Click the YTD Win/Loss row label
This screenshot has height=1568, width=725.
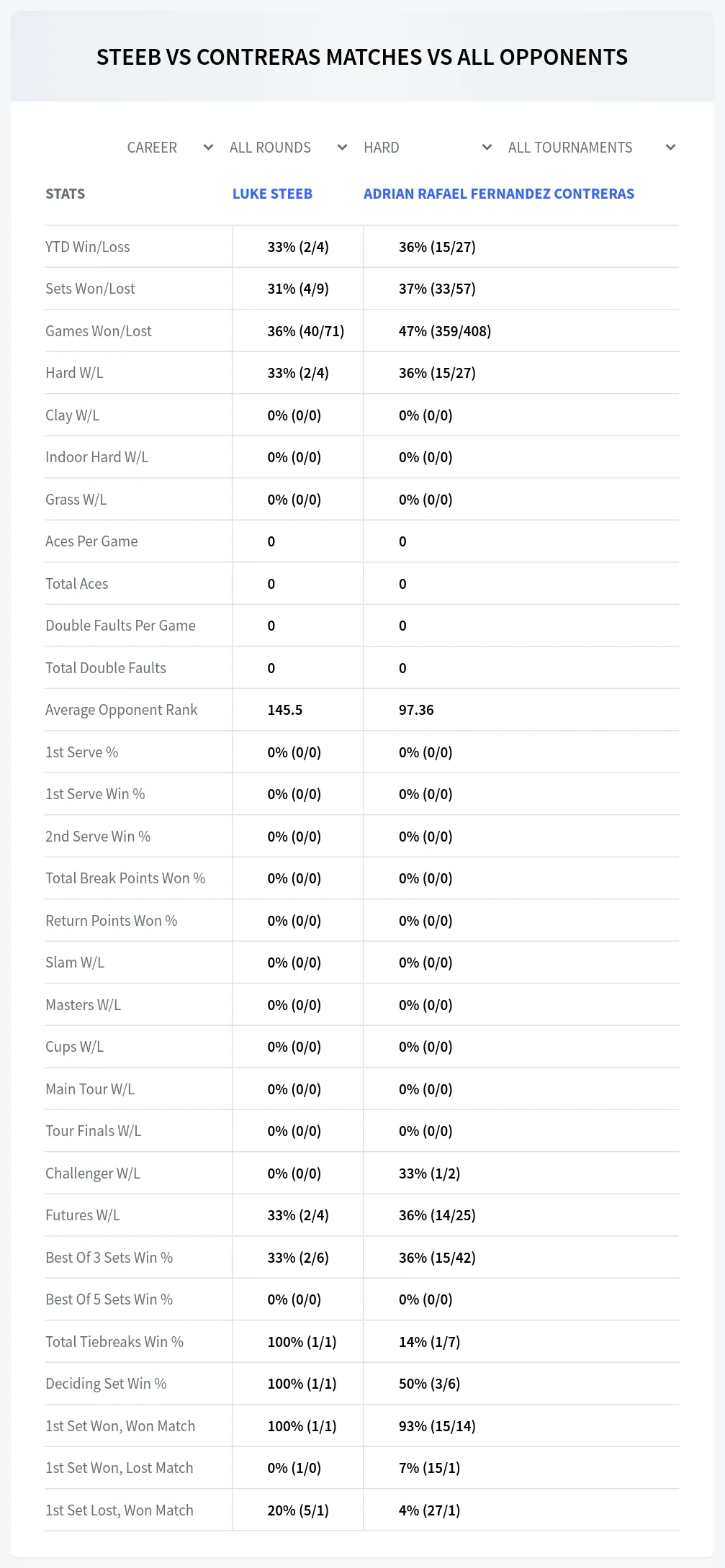coord(88,247)
